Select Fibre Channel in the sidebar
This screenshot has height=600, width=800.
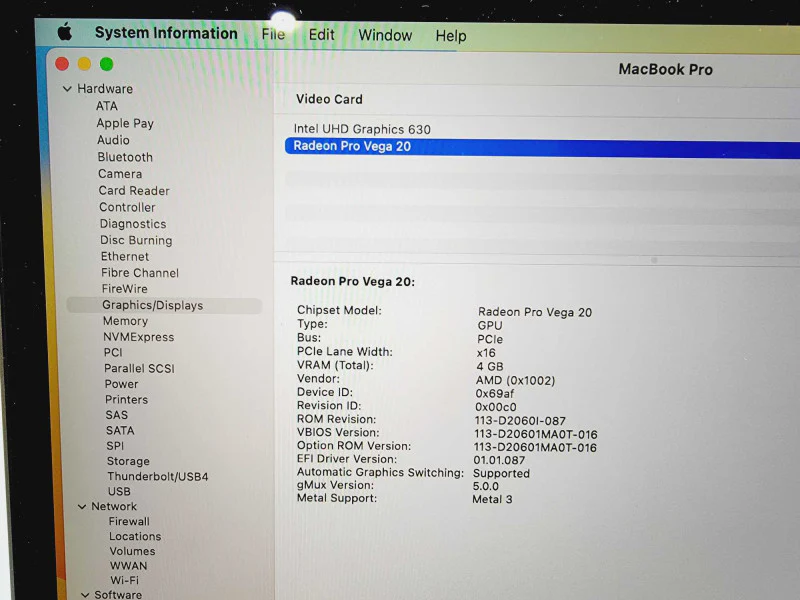[x=140, y=273]
